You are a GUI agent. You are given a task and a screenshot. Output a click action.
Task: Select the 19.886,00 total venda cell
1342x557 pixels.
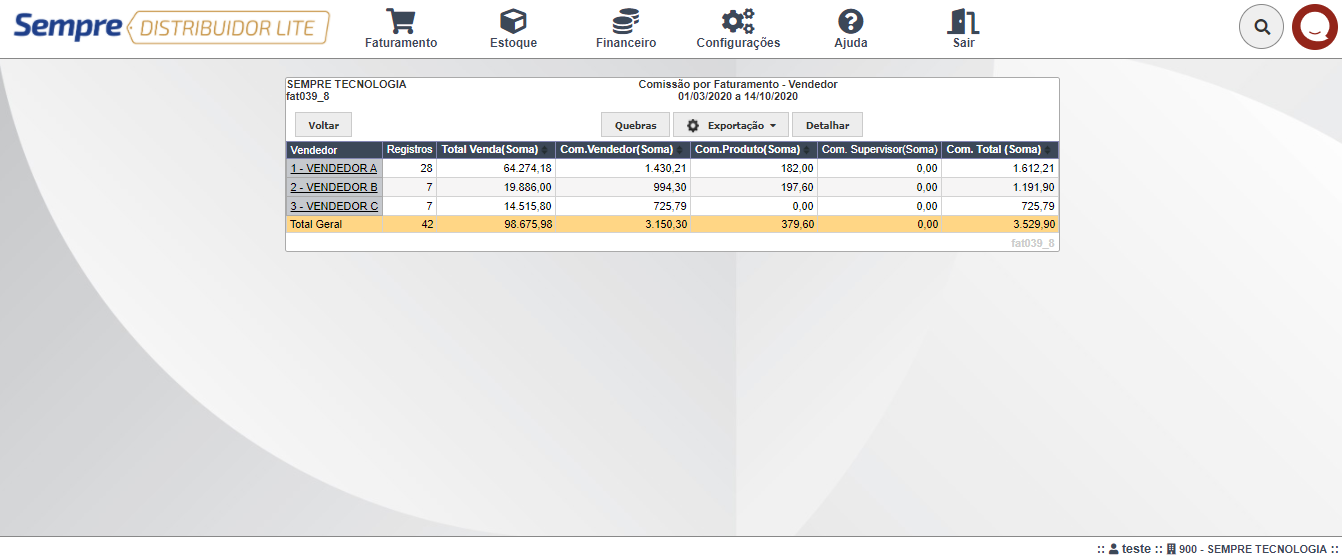click(x=496, y=187)
